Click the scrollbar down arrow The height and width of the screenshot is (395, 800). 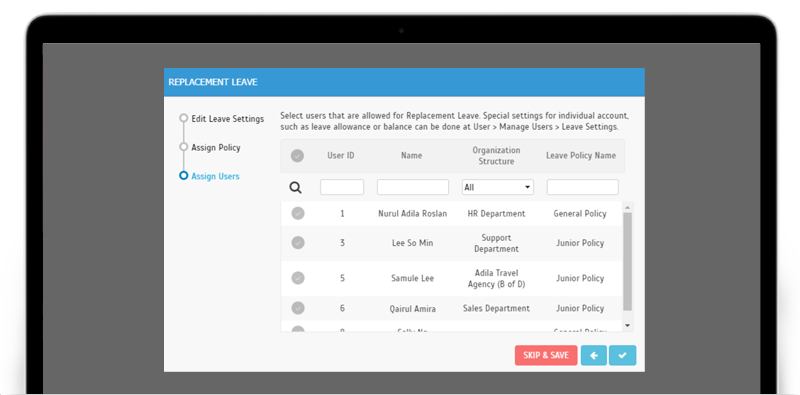tap(628, 326)
